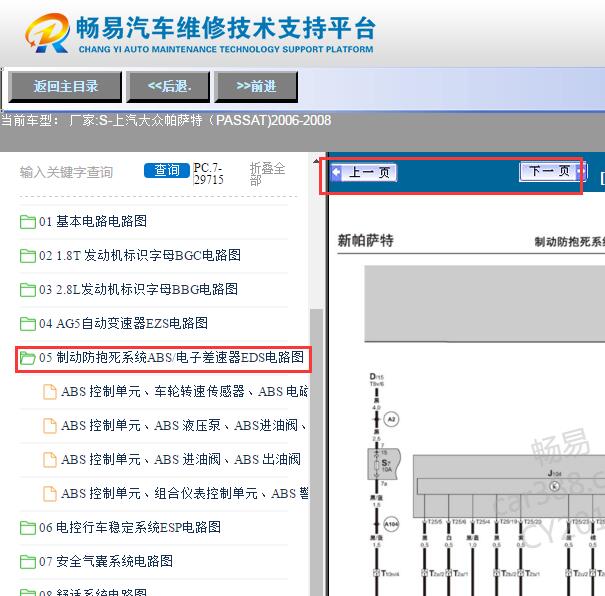Click document icon of 车轮转速传感器 entry
Viewport: 605px width, 596px height.
[50, 392]
